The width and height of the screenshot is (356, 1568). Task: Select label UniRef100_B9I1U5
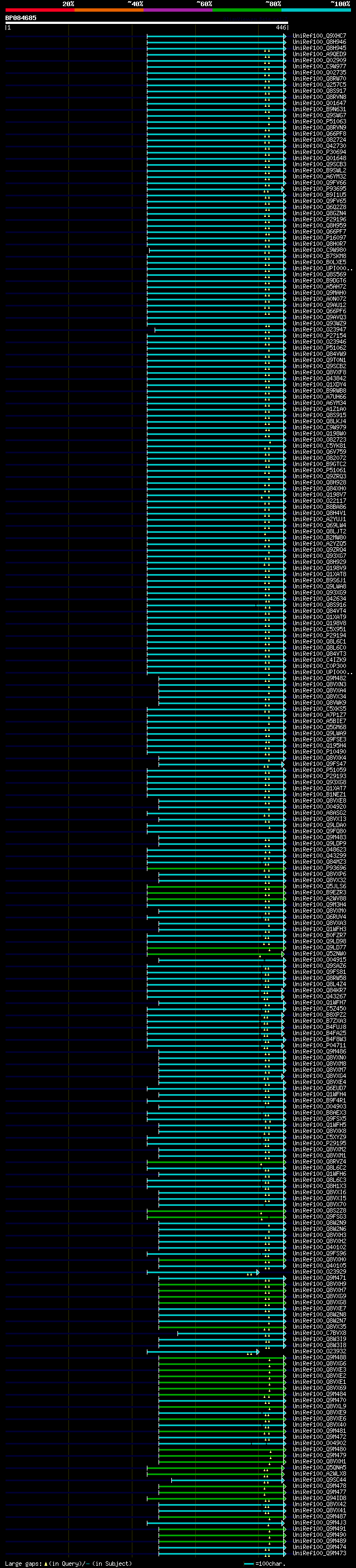[x=319, y=195]
